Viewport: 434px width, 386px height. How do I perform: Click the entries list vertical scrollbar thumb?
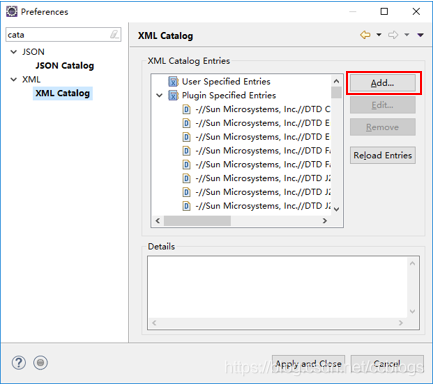(337, 92)
